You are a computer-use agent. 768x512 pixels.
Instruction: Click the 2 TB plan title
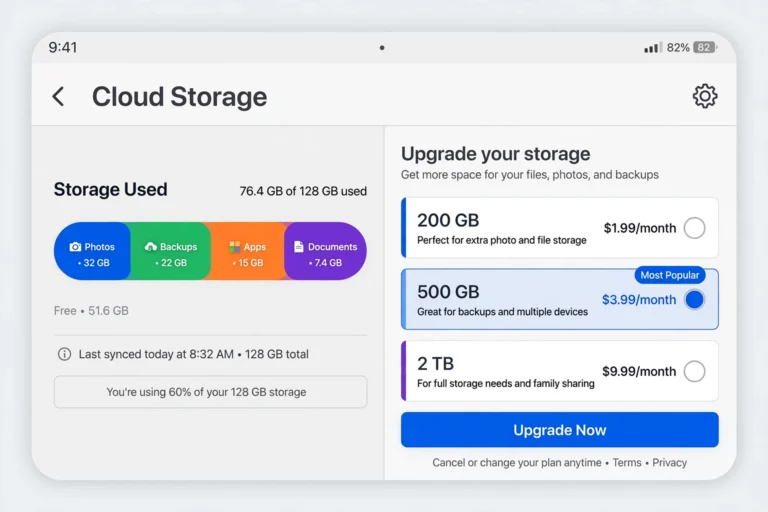point(435,364)
